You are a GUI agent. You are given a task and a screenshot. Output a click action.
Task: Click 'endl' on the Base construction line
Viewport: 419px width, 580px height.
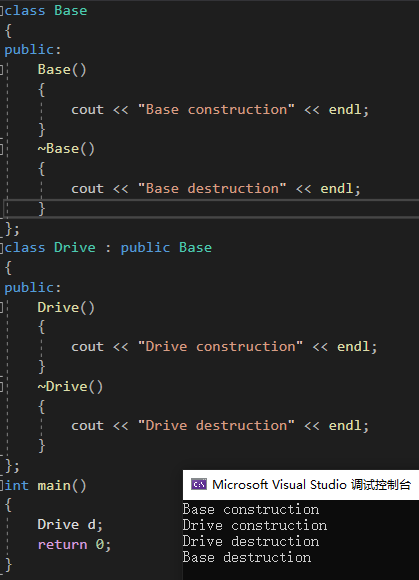[345, 109]
